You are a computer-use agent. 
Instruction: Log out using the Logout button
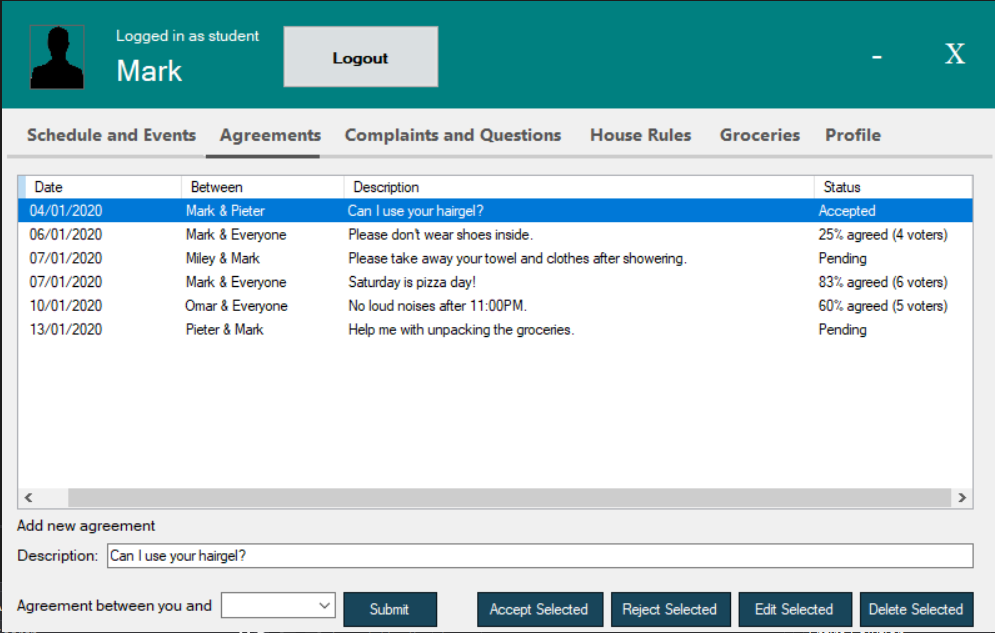(360, 57)
